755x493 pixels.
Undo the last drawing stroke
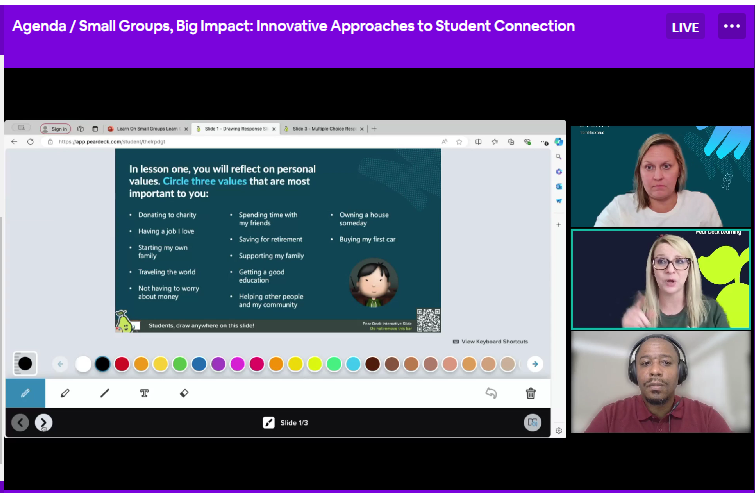click(491, 393)
